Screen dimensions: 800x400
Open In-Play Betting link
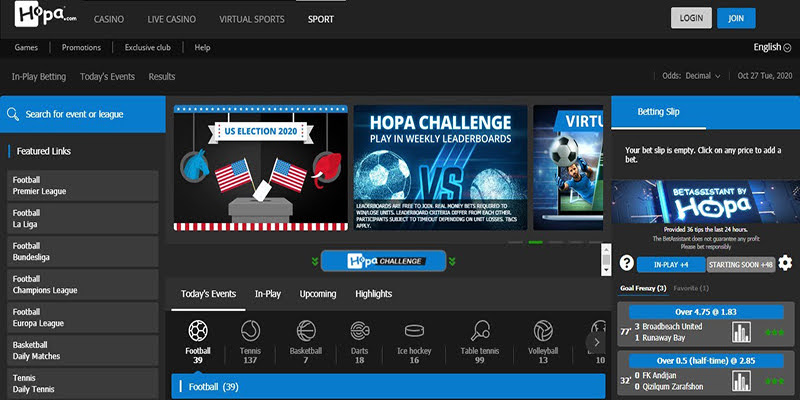click(x=39, y=77)
